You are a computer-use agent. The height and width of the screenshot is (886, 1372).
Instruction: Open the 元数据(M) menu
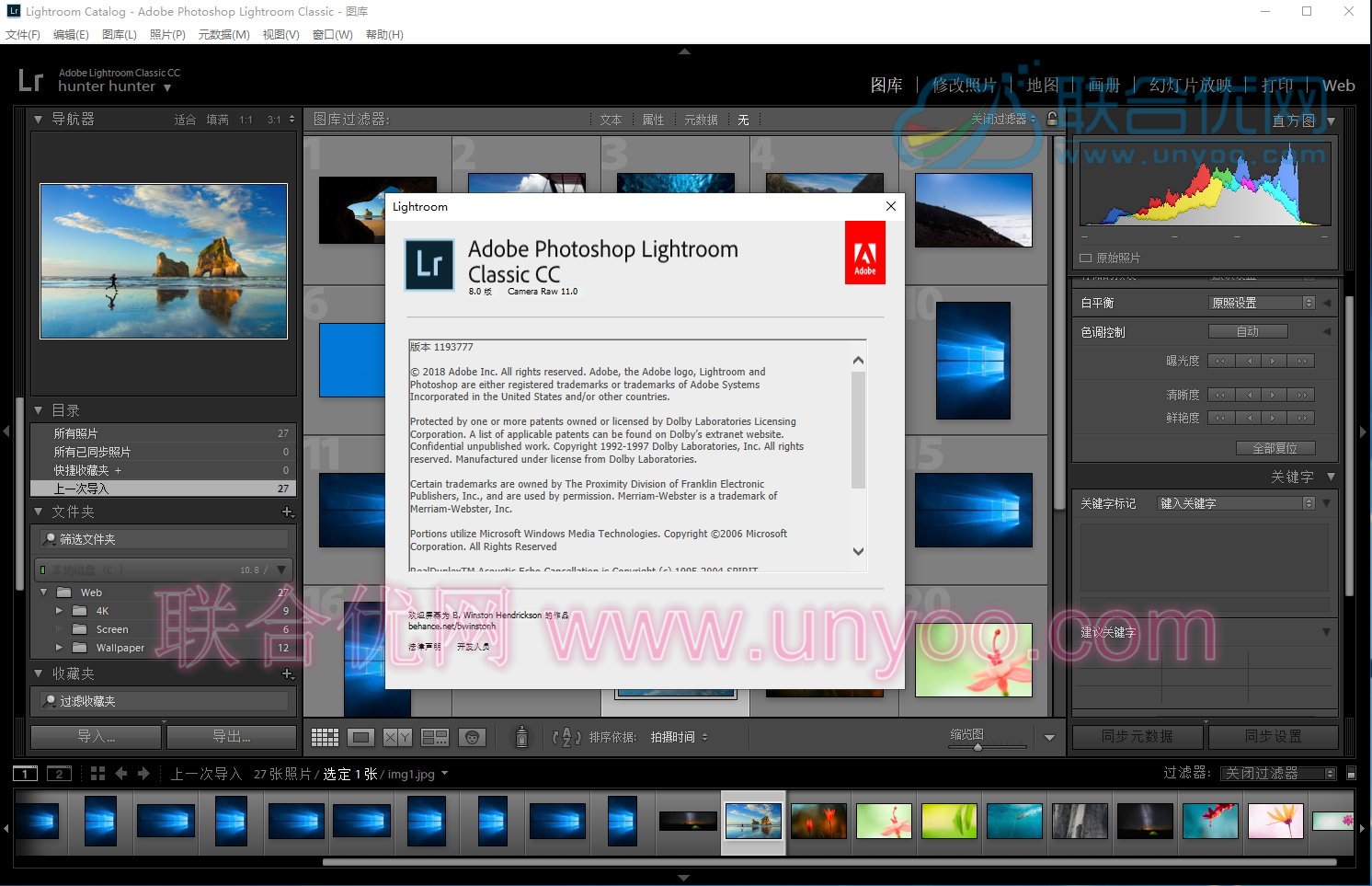click(223, 35)
